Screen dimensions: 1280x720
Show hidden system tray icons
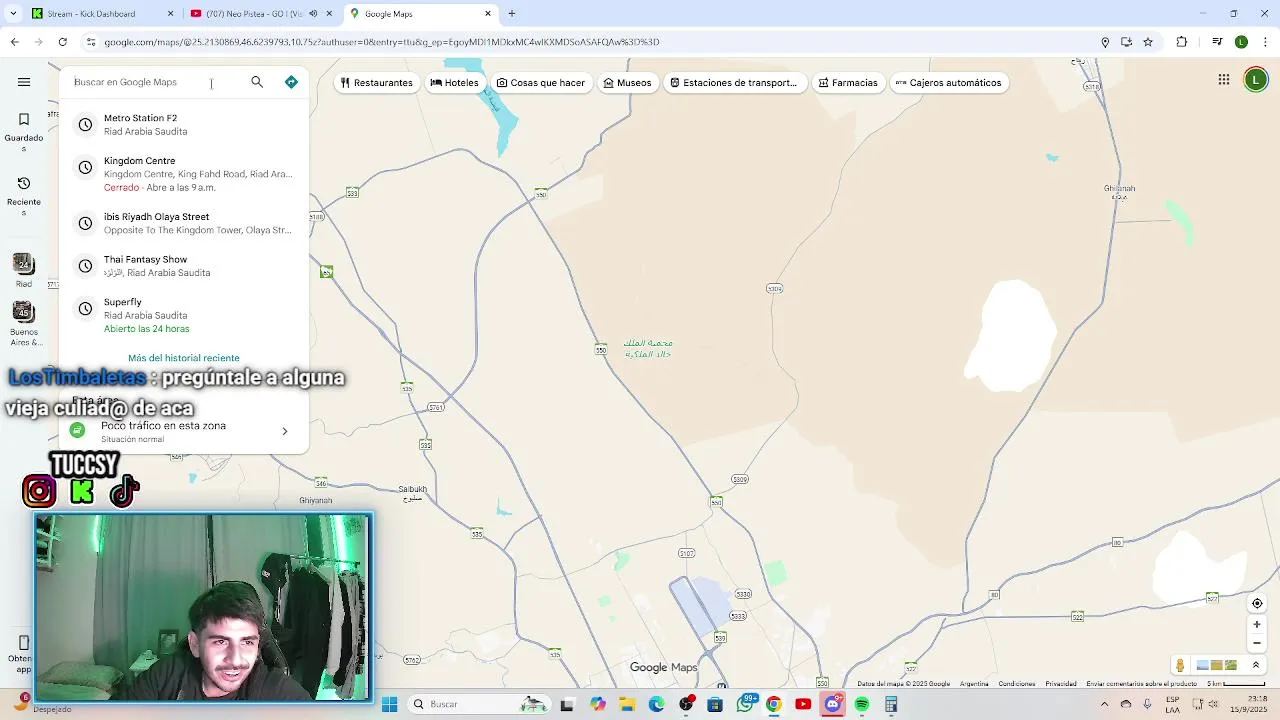click(1104, 704)
